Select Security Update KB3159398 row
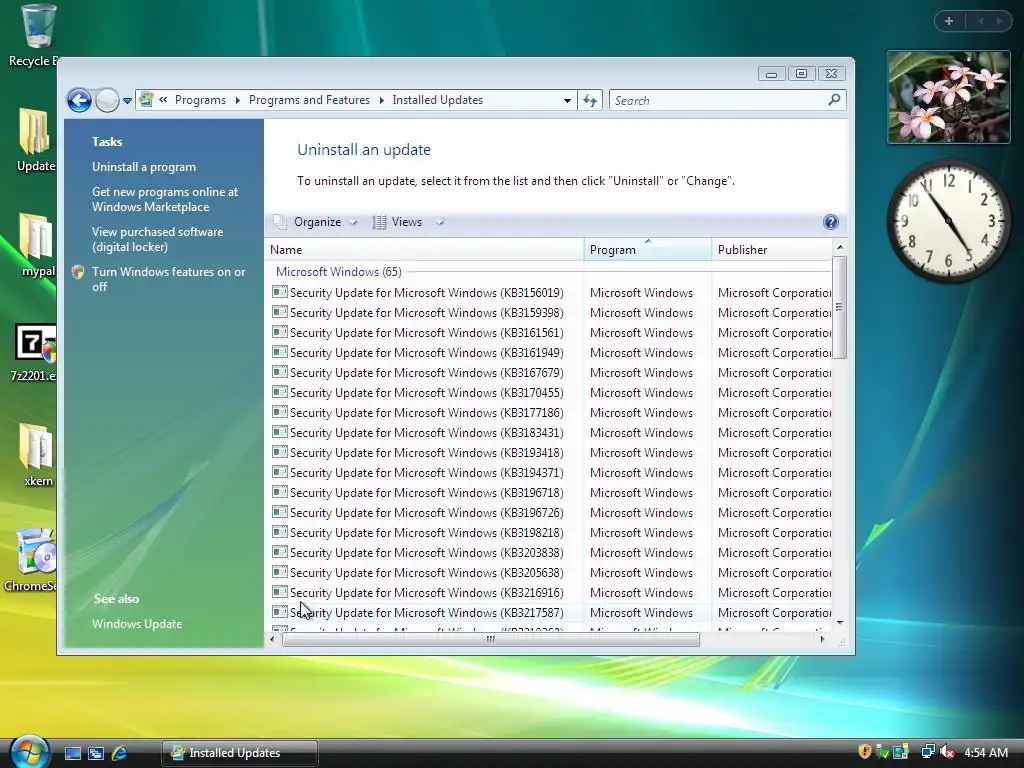 pos(551,313)
